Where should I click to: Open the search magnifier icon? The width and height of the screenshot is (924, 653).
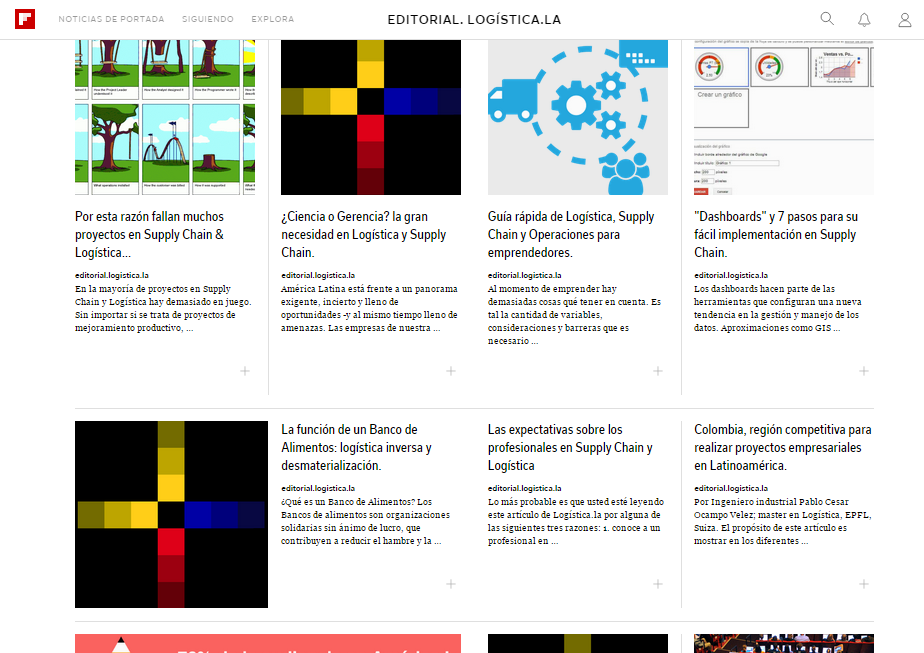point(827,19)
